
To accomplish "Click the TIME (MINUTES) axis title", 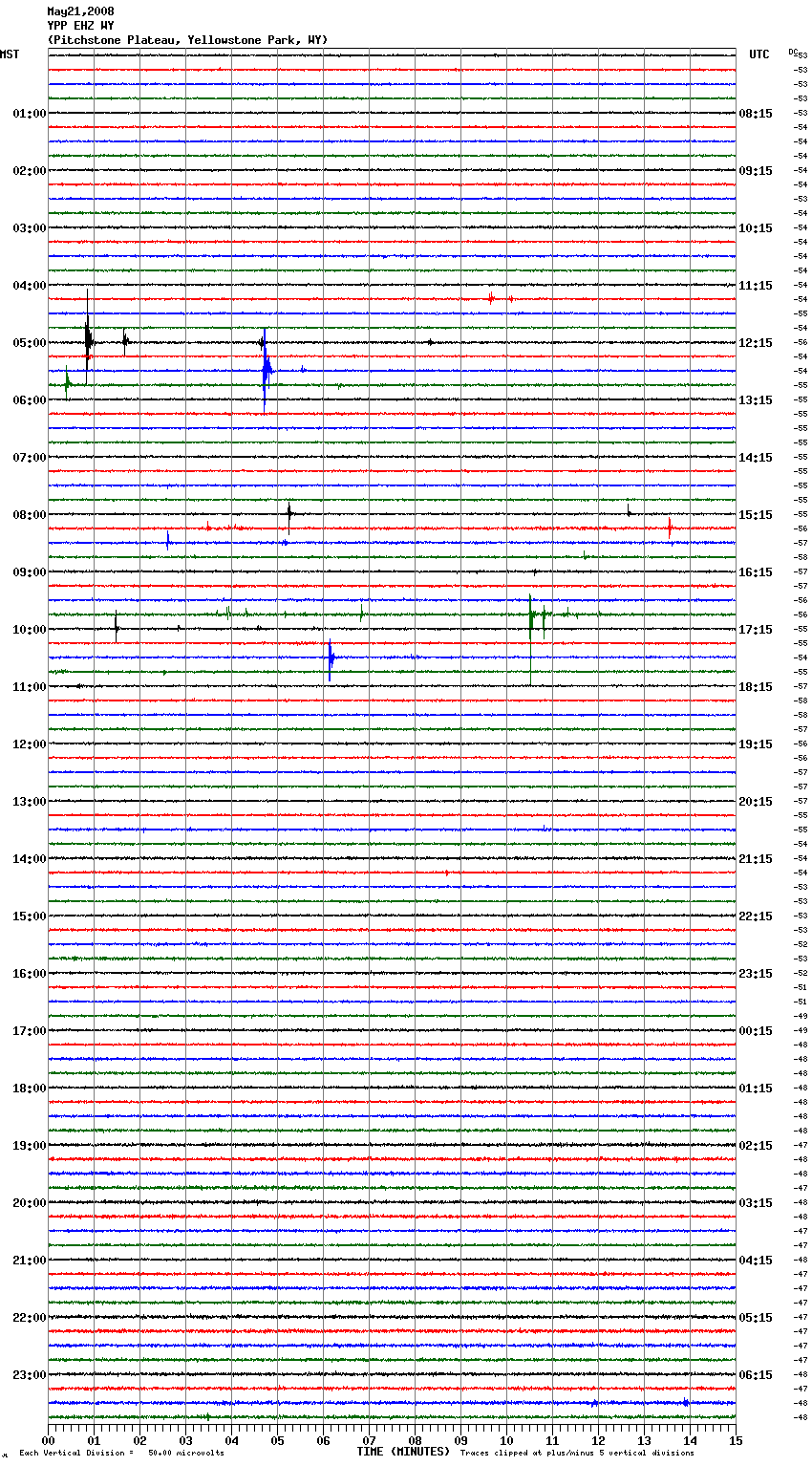I will click(403, 1452).
